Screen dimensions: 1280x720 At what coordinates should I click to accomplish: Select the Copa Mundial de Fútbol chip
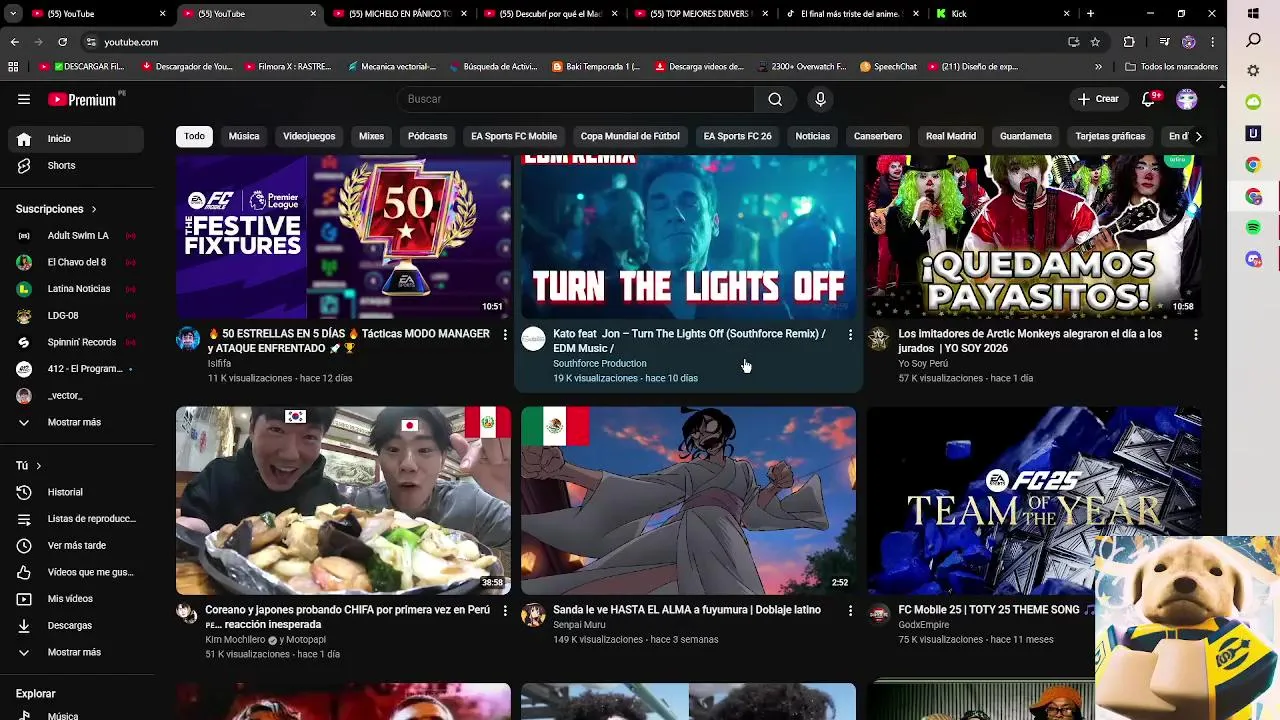pyautogui.click(x=630, y=136)
